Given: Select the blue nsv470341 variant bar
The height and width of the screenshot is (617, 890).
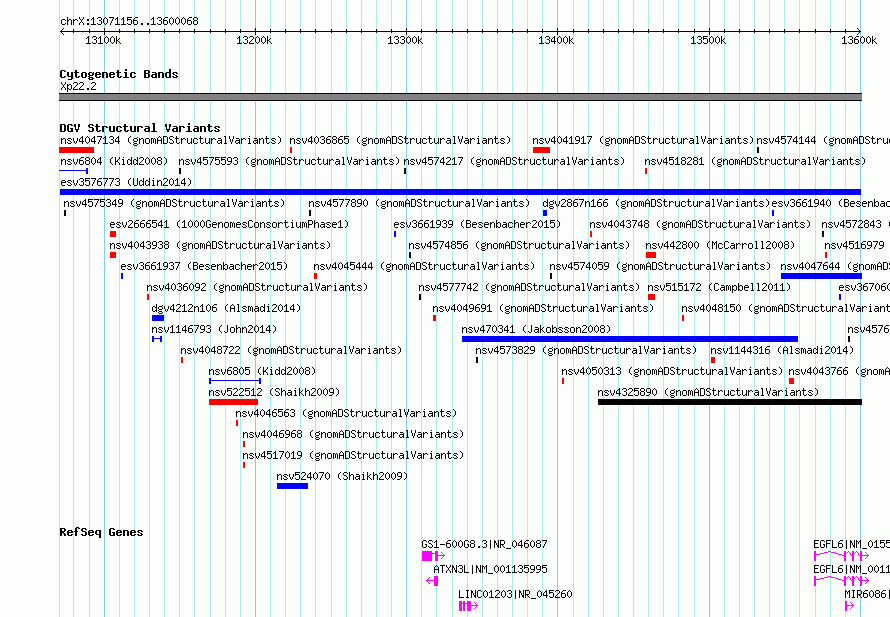Looking at the screenshot, I should click(x=630, y=339).
